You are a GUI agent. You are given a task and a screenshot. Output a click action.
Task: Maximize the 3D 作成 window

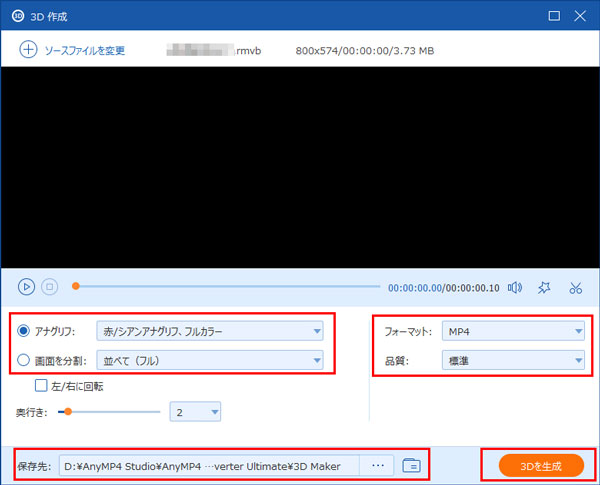tap(554, 16)
